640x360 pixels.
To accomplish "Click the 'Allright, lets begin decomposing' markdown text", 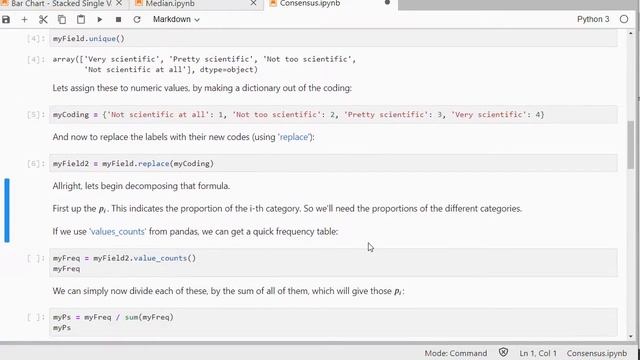I will coord(141,186).
